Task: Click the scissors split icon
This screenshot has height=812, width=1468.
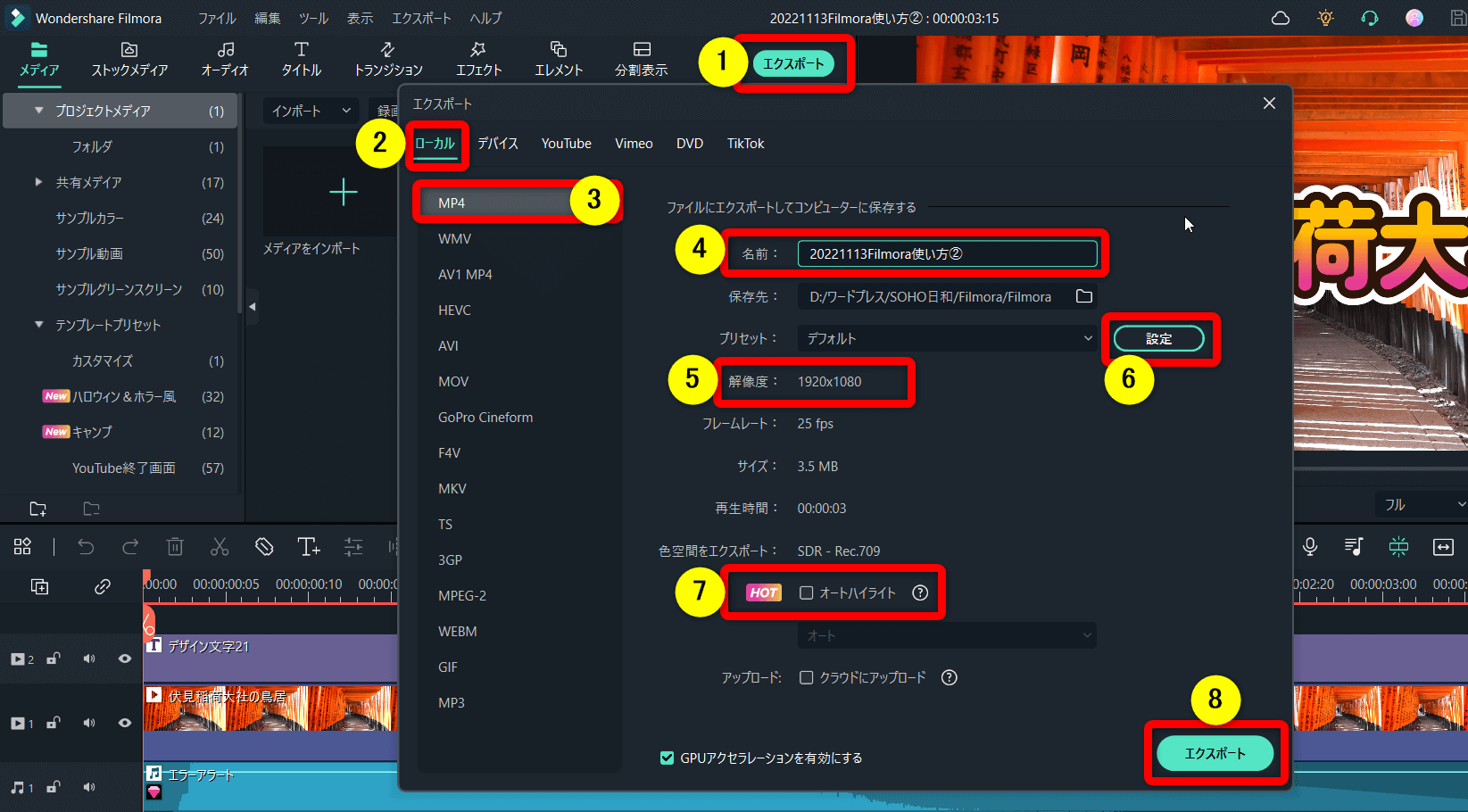Action: pyautogui.click(x=220, y=547)
